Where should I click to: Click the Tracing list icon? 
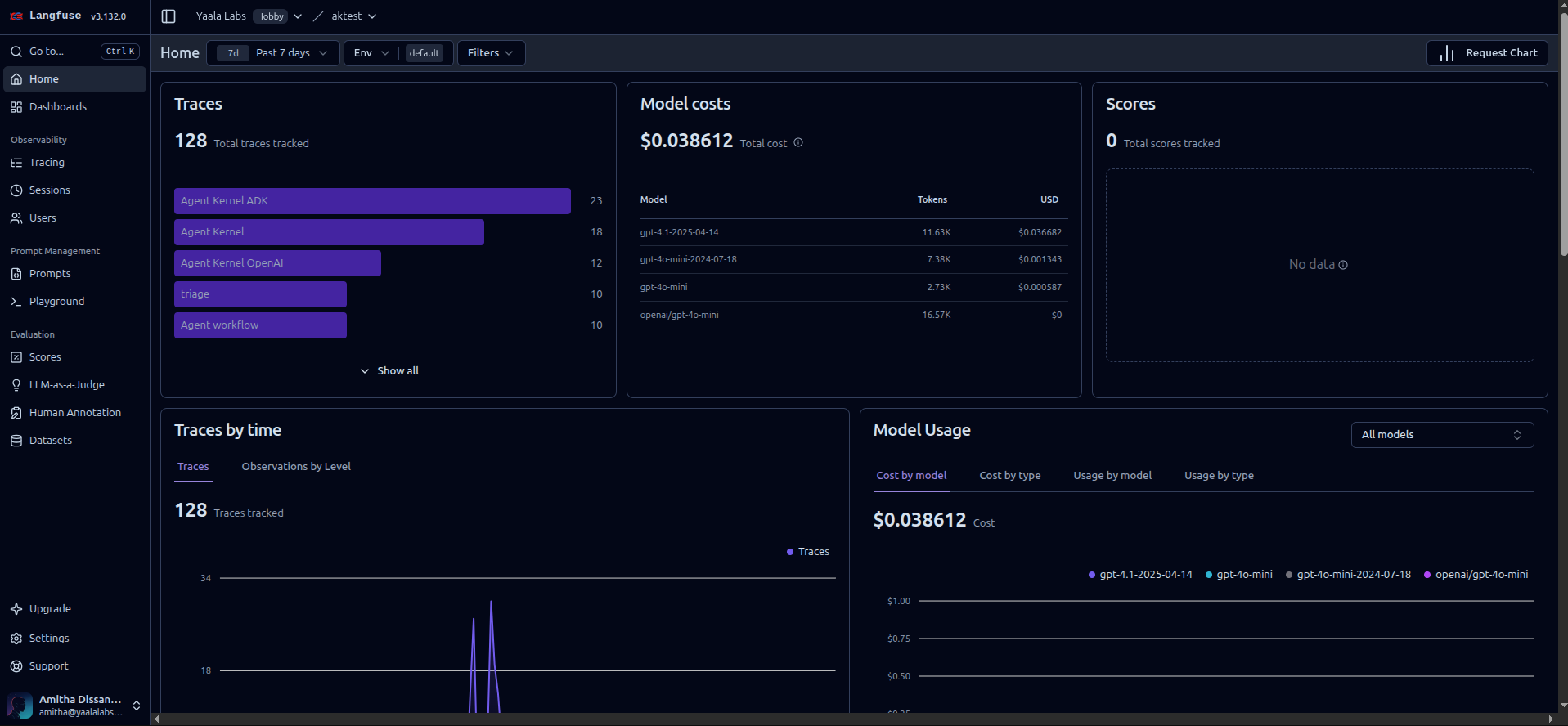click(x=16, y=163)
